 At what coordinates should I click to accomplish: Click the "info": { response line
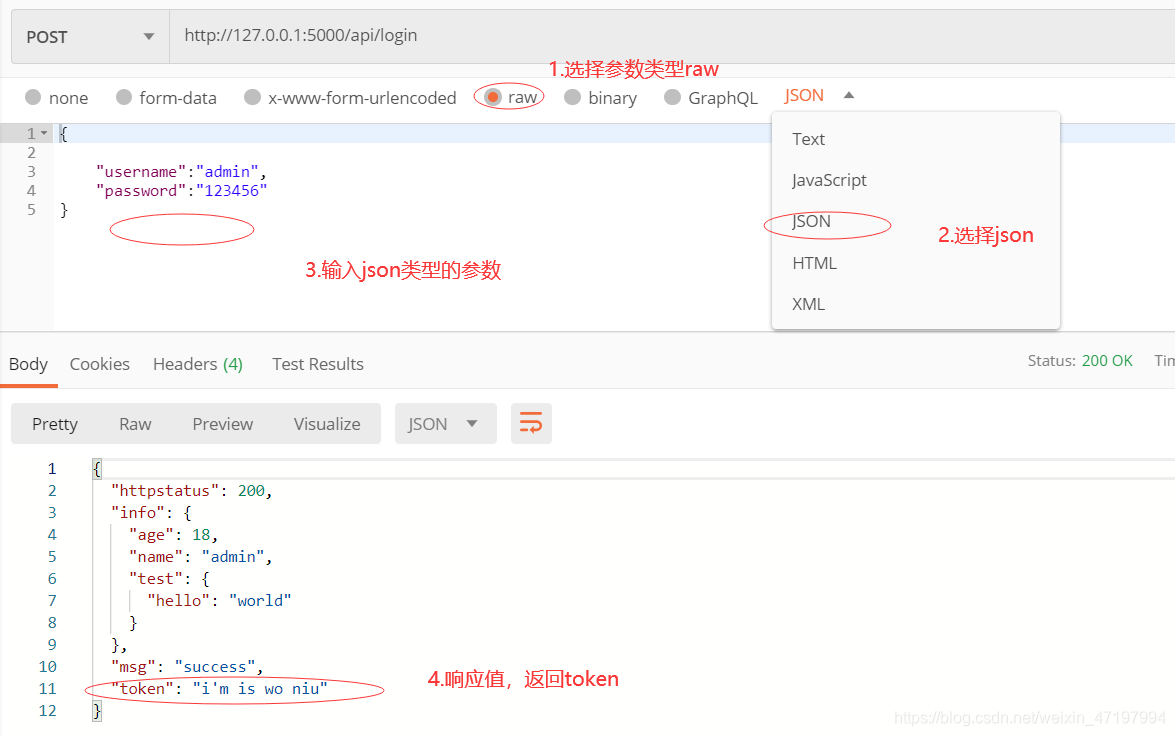(x=151, y=513)
